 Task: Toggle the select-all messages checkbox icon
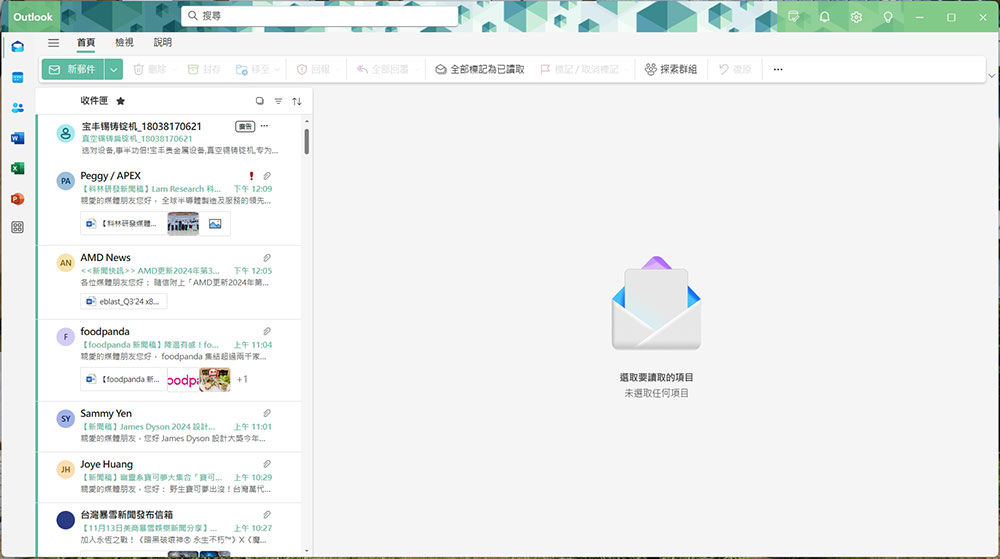point(260,101)
